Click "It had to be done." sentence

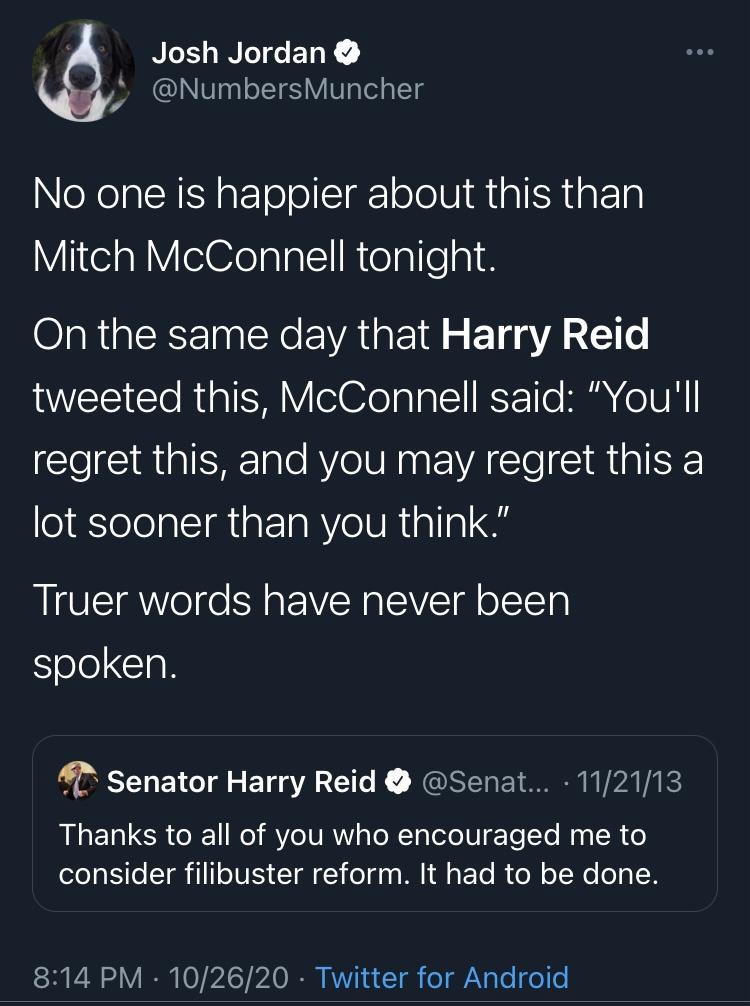539,874
